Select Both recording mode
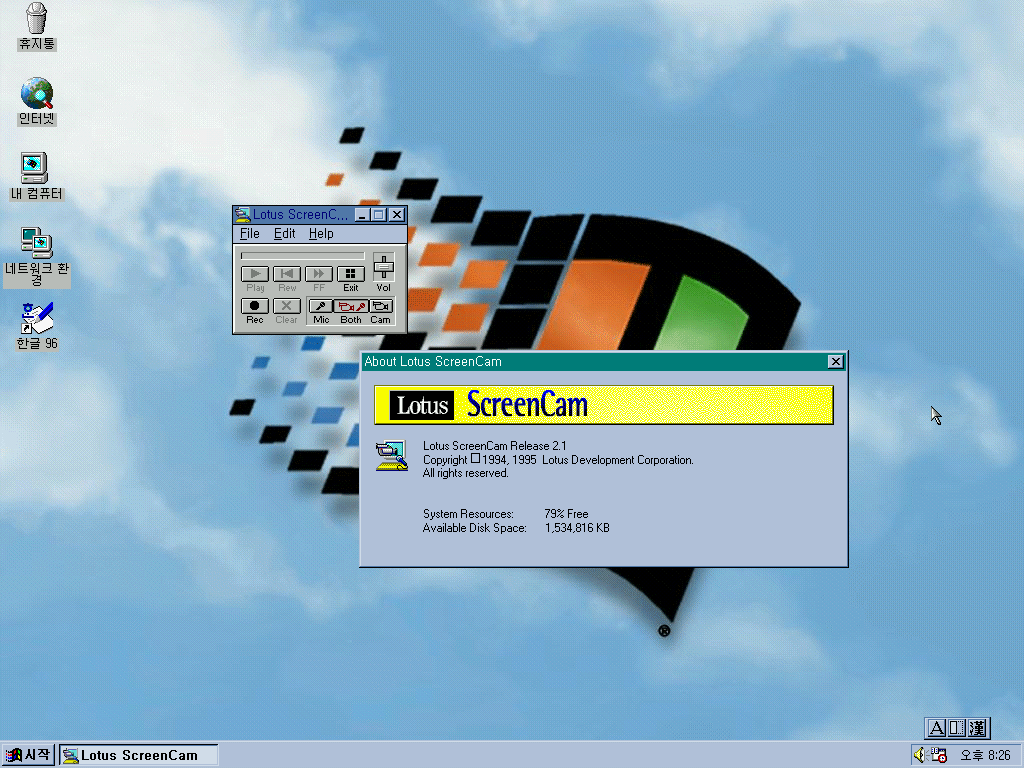The height and width of the screenshot is (768, 1024). (x=351, y=306)
